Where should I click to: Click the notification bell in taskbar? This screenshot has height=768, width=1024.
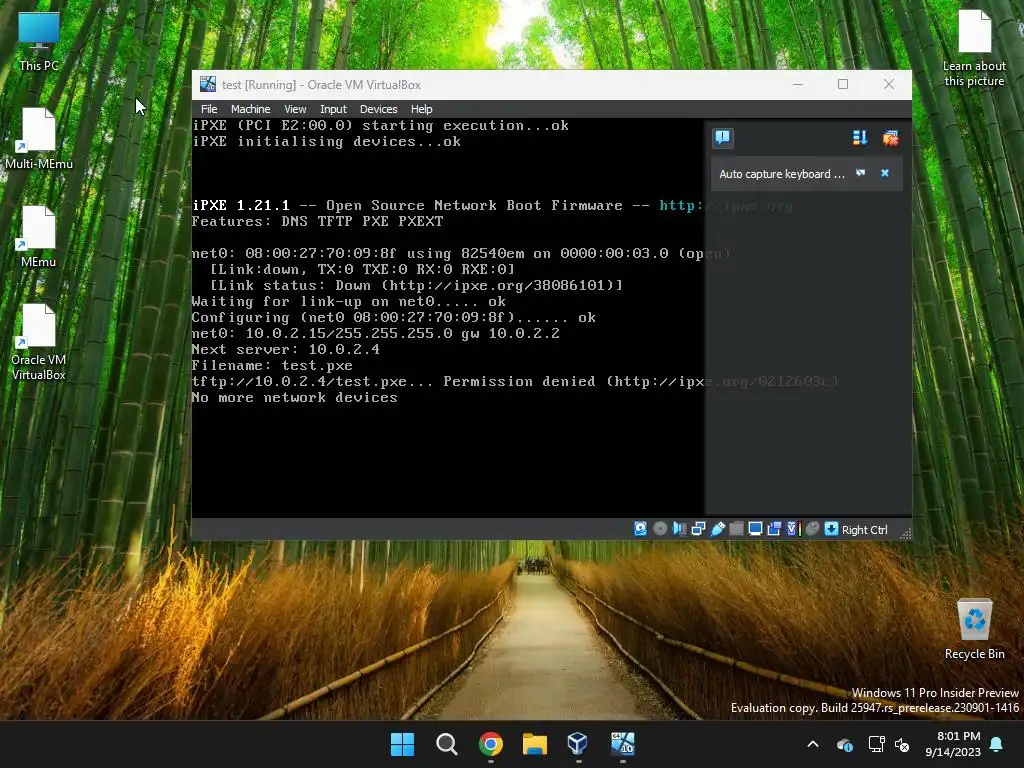pos(997,744)
